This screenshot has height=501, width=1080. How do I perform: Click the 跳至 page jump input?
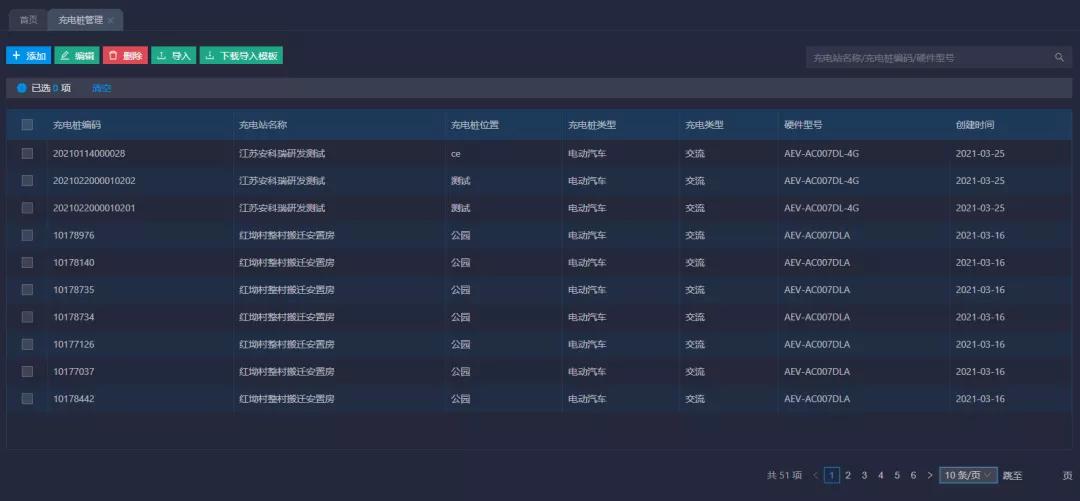(x=1043, y=476)
